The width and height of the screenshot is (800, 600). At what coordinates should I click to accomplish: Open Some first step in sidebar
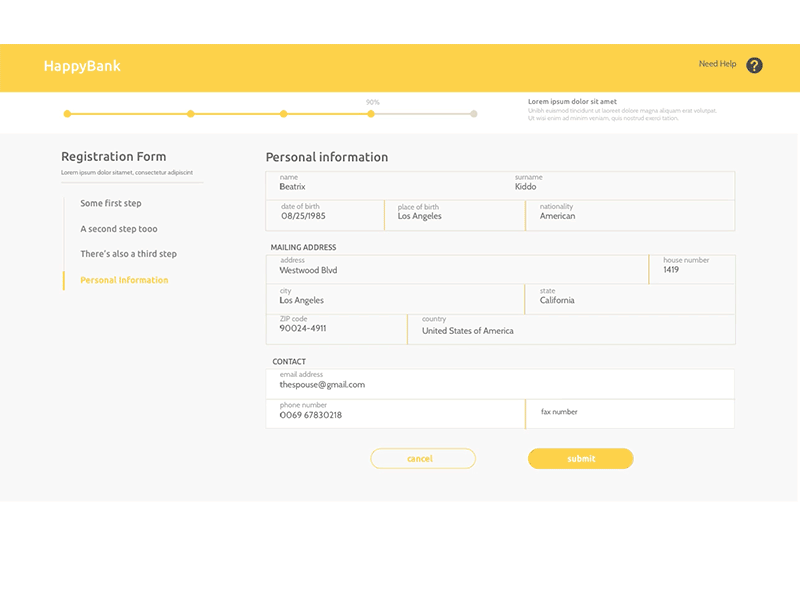coord(111,203)
